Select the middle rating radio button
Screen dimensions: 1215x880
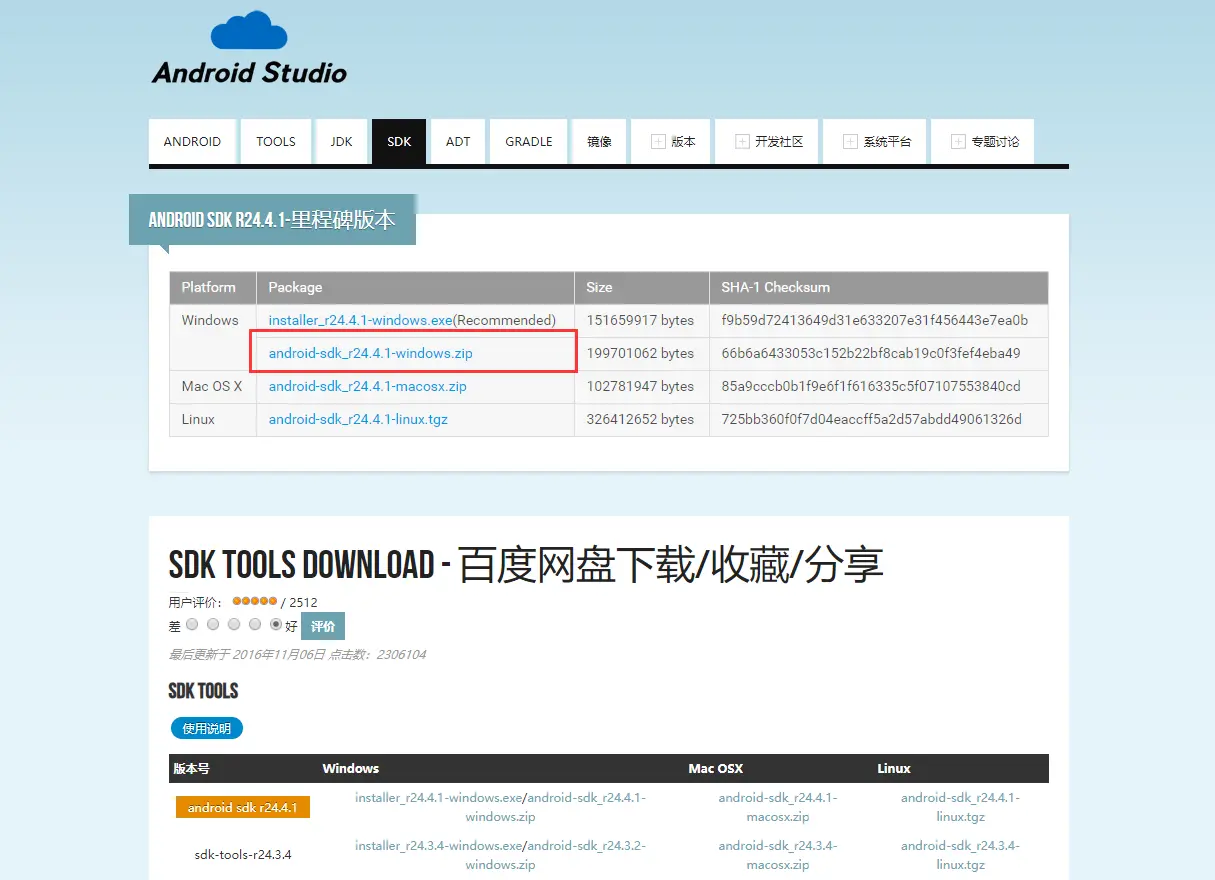(x=234, y=624)
